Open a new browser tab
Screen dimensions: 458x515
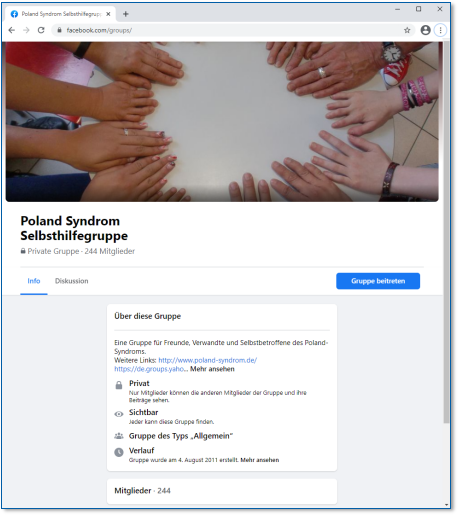pyautogui.click(x=126, y=14)
